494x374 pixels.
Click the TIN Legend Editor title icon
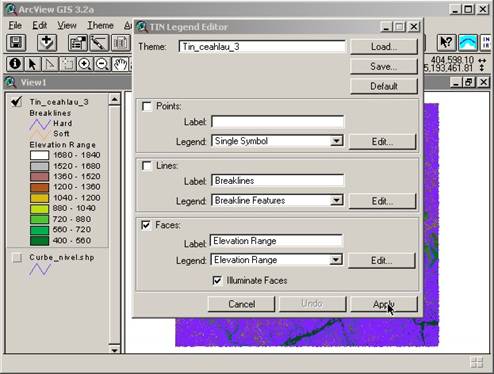(x=141, y=27)
